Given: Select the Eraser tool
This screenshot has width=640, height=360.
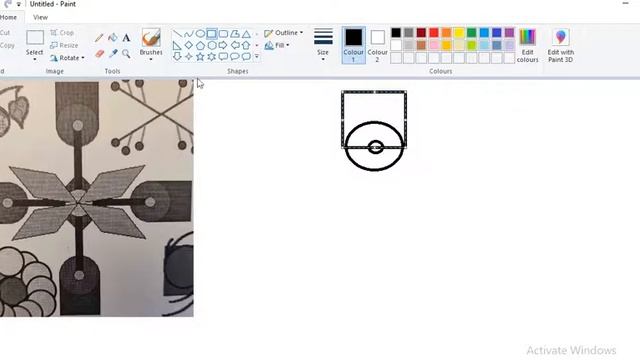Looking at the screenshot, I should pos(99,53).
